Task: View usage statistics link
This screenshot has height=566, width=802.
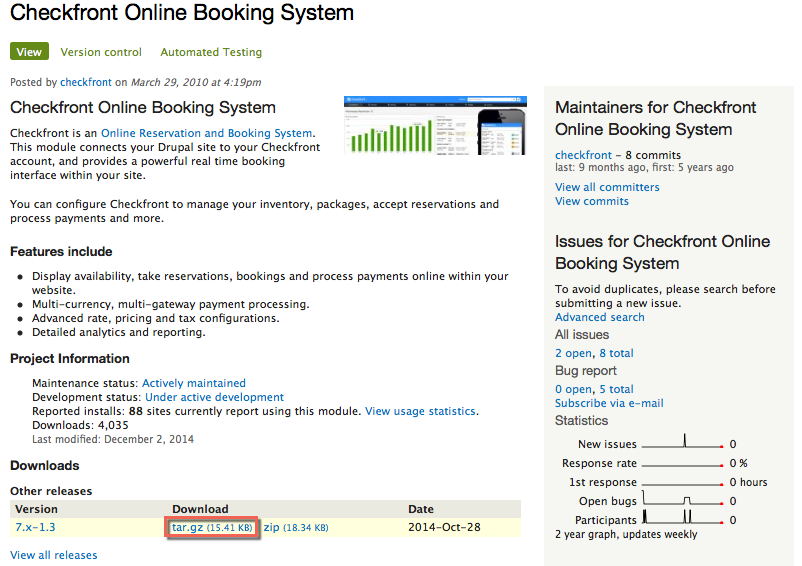Action: pos(420,411)
